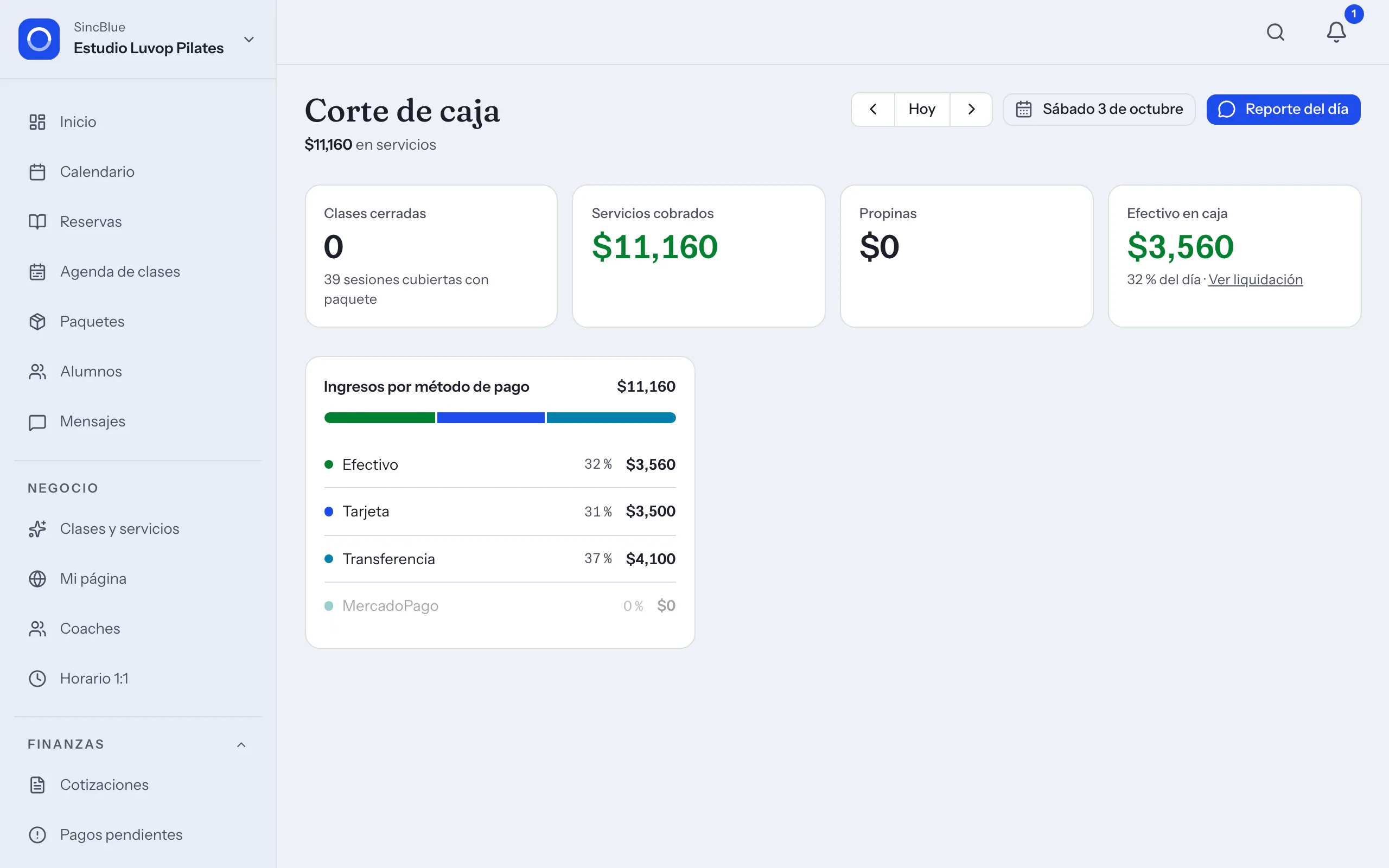Click the Mensajes chat icon
The image size is (1389, 868).
[x=37, y=422]
